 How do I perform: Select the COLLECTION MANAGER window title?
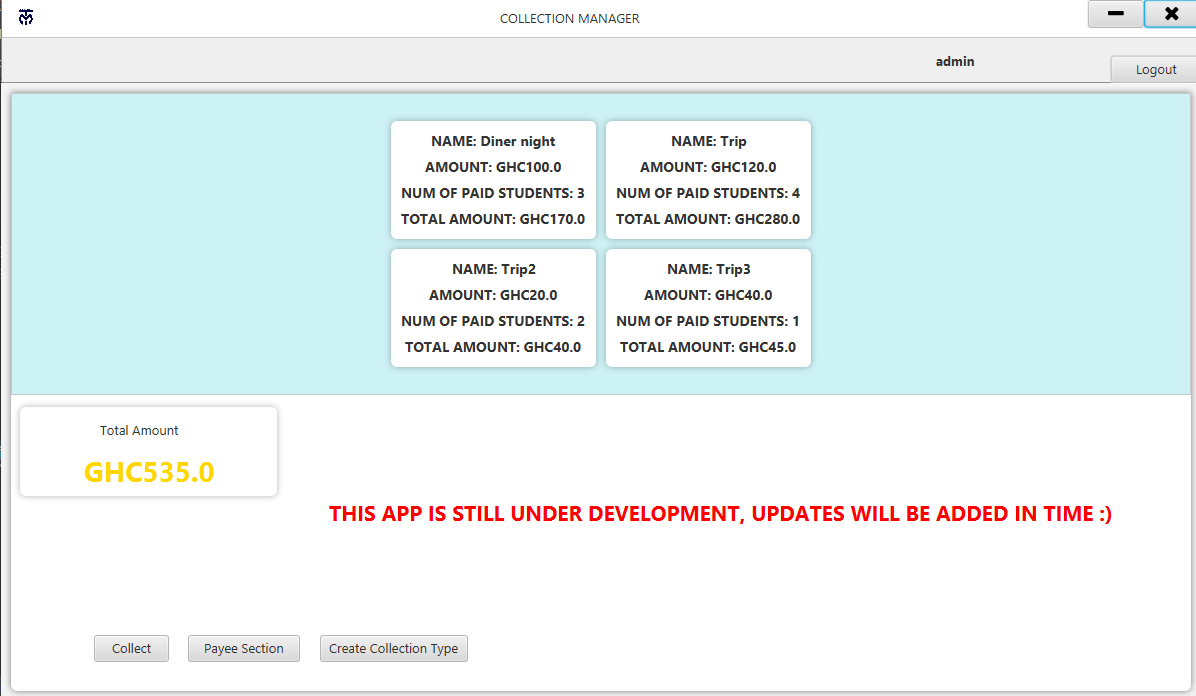click(569, 19)
